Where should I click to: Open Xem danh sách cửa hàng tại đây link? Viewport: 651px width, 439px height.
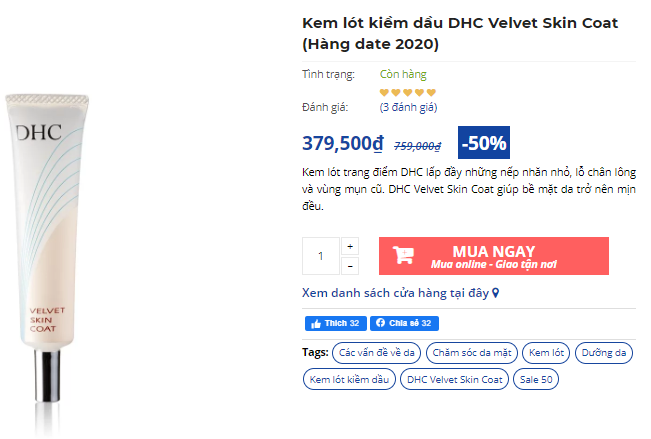pyautogui.click(x=395, y=293)
